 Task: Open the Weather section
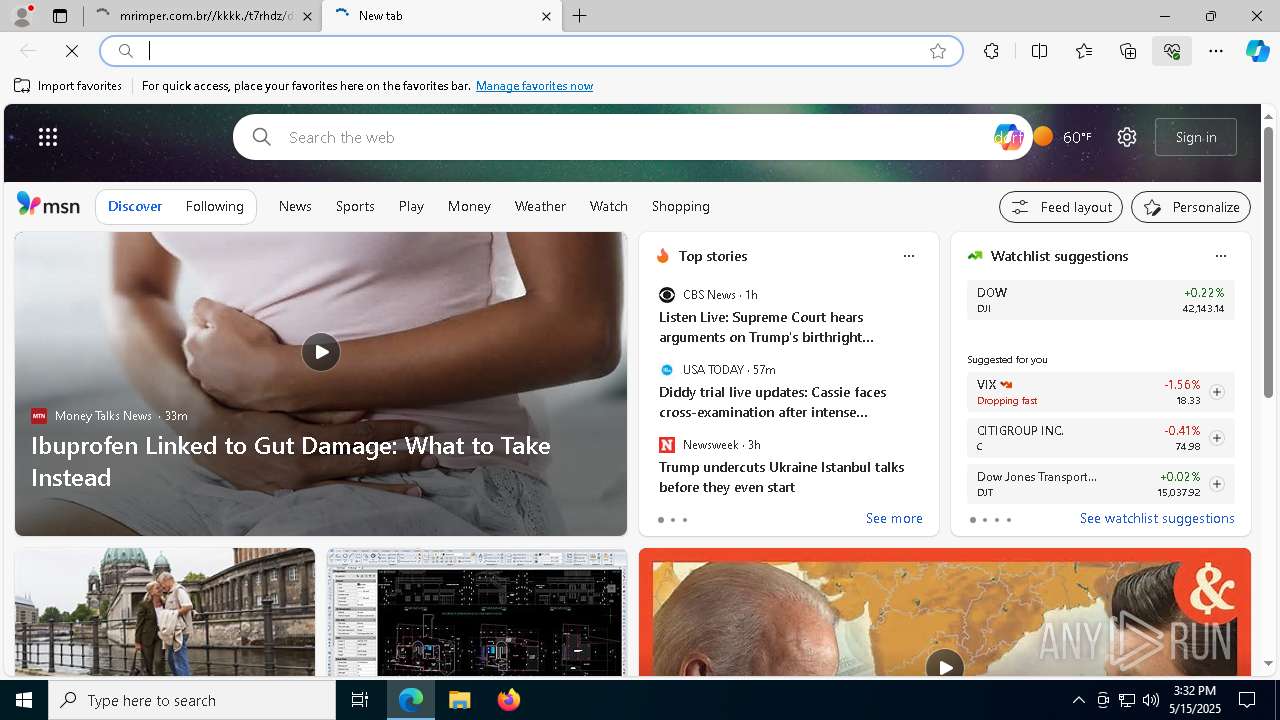coord(540,206)
